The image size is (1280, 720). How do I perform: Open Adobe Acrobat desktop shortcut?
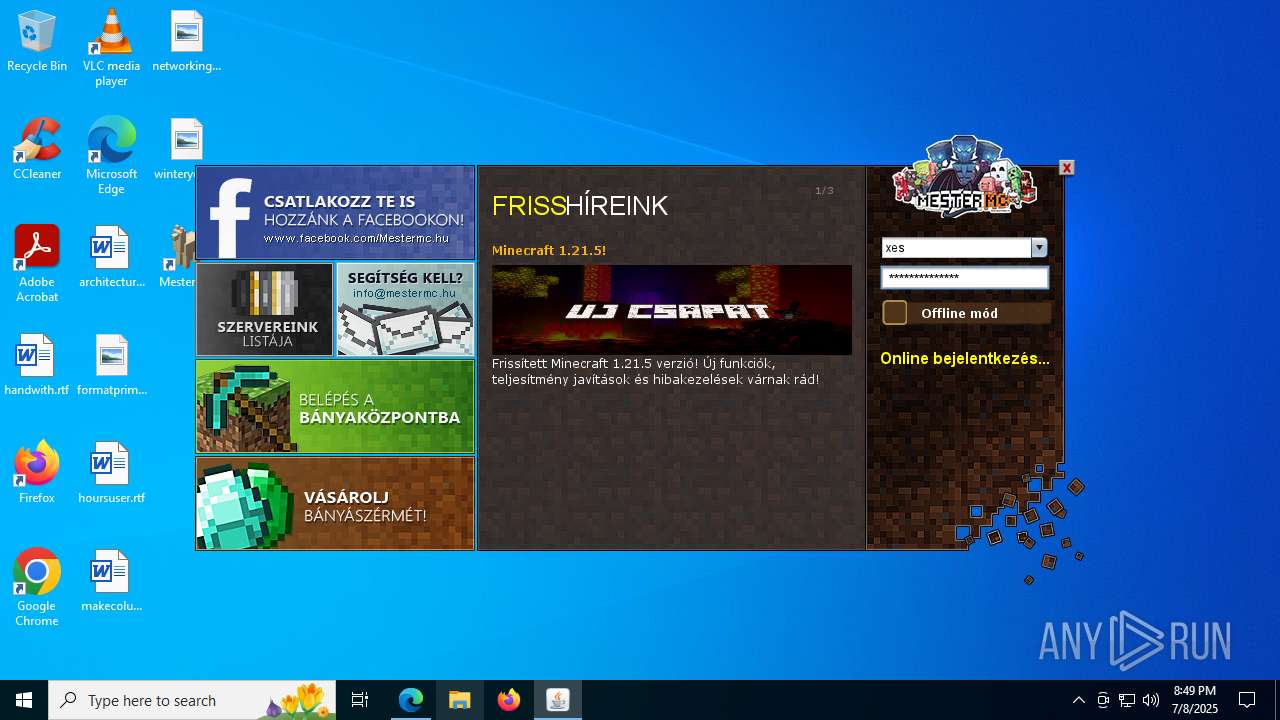tap(37, 263)
